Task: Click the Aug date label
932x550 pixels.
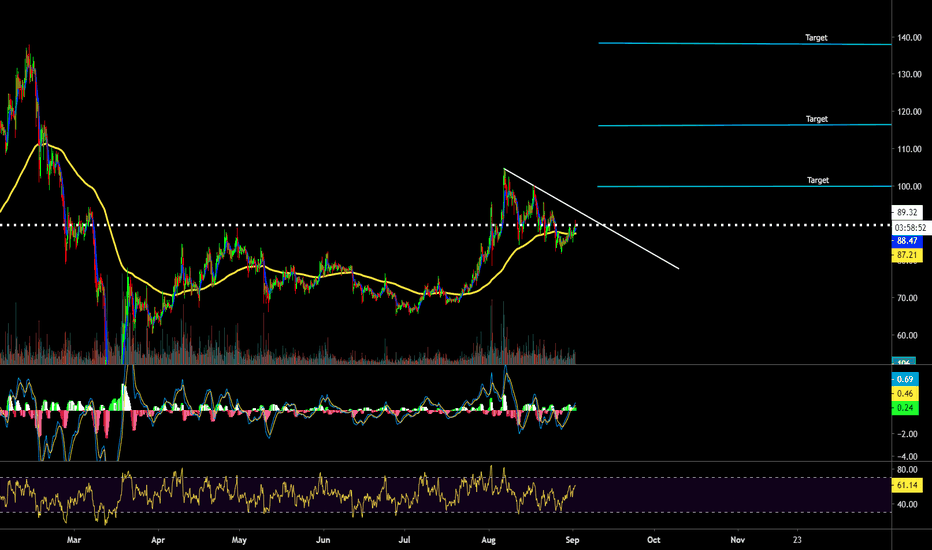Action: (489, 540)
